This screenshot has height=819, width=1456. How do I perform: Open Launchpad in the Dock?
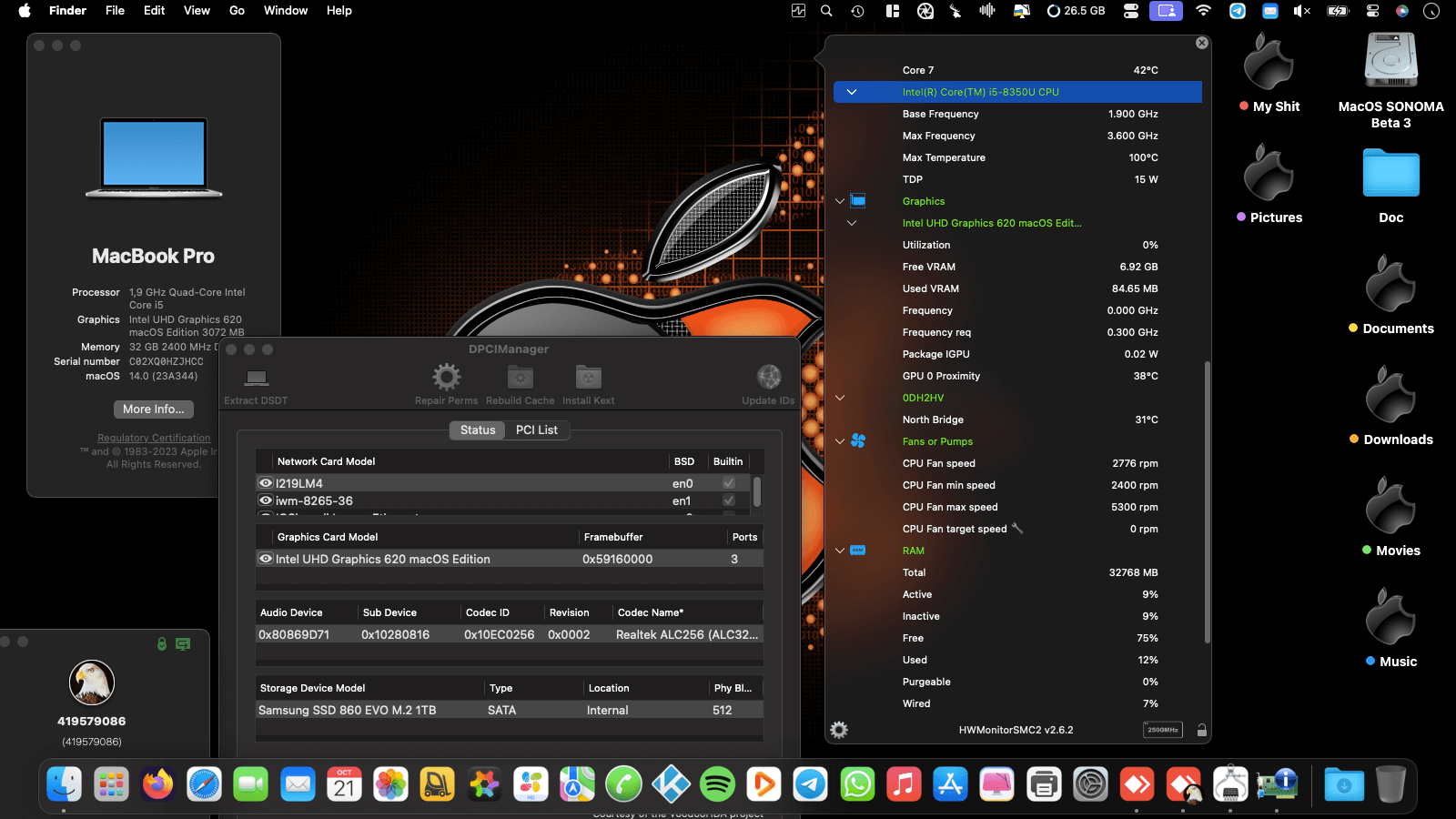click(x=111, y=784)
